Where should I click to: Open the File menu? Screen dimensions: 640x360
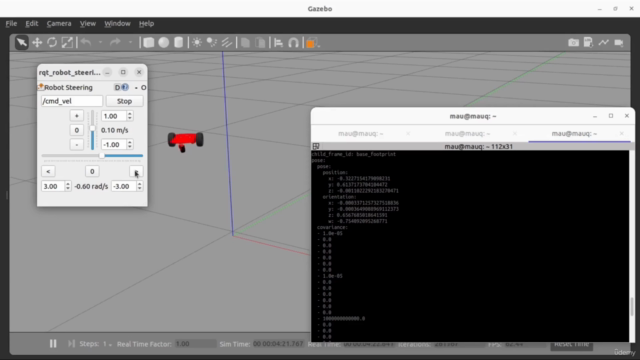pyautogui.click(x=11, y=24)
